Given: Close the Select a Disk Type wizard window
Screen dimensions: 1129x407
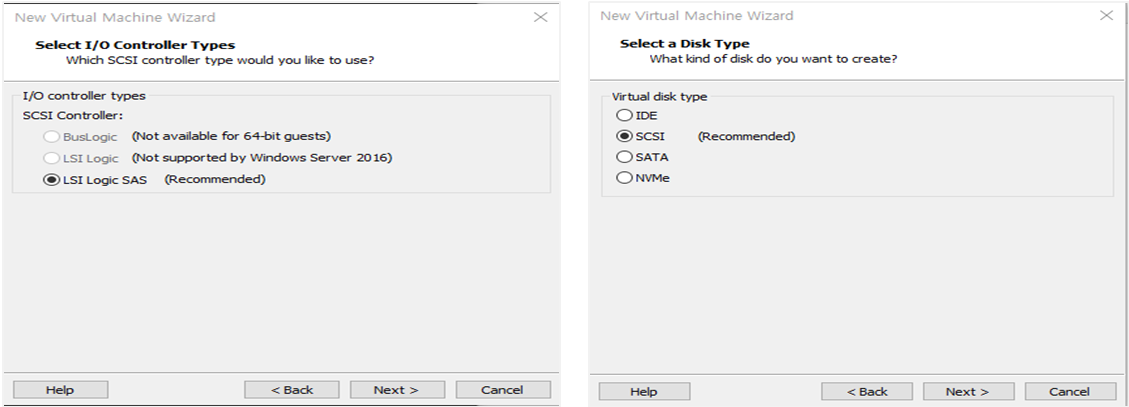Looking at the screenshot, I should (1106, 16).
